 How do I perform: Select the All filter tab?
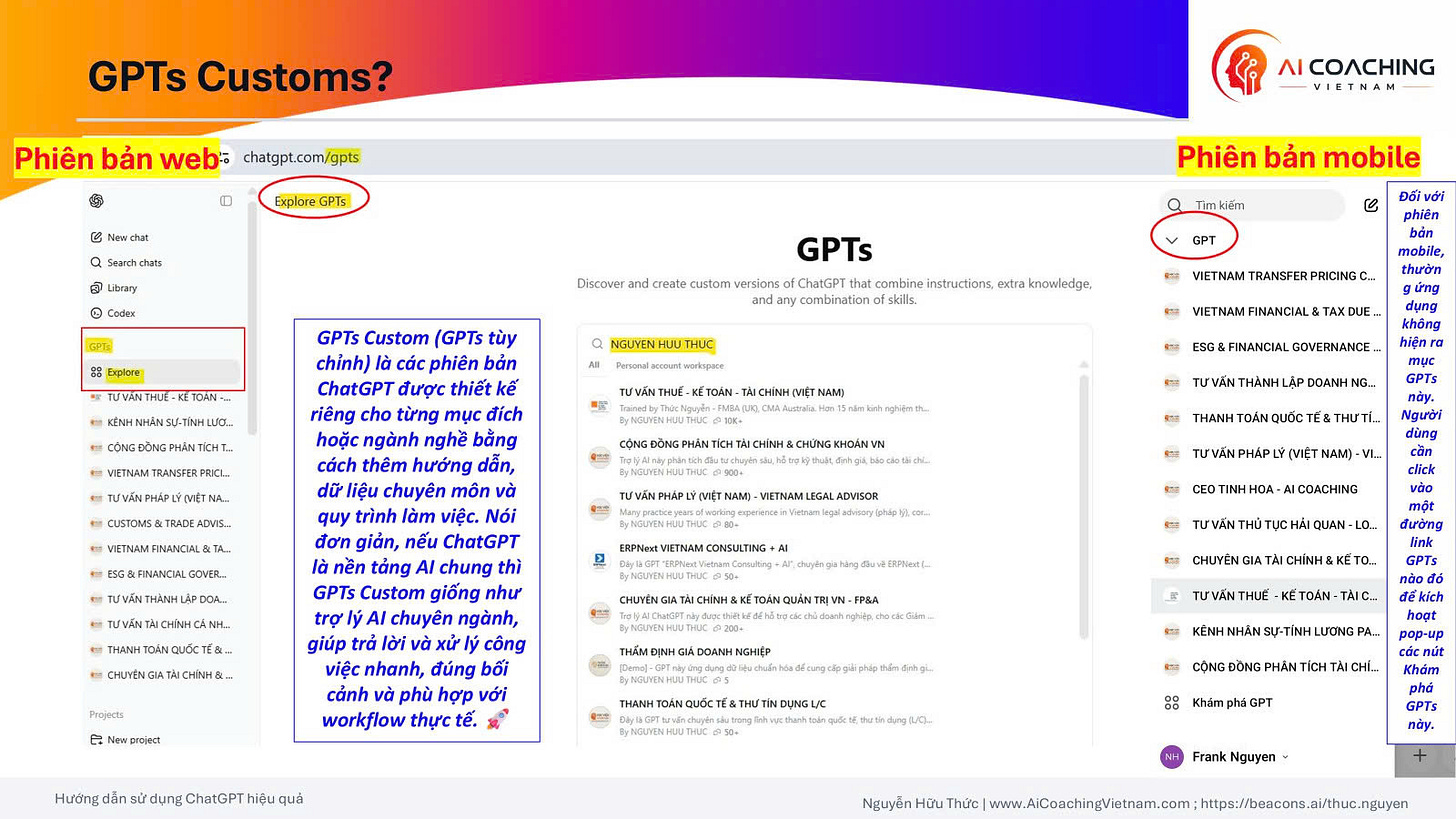[x=594, y=365]
